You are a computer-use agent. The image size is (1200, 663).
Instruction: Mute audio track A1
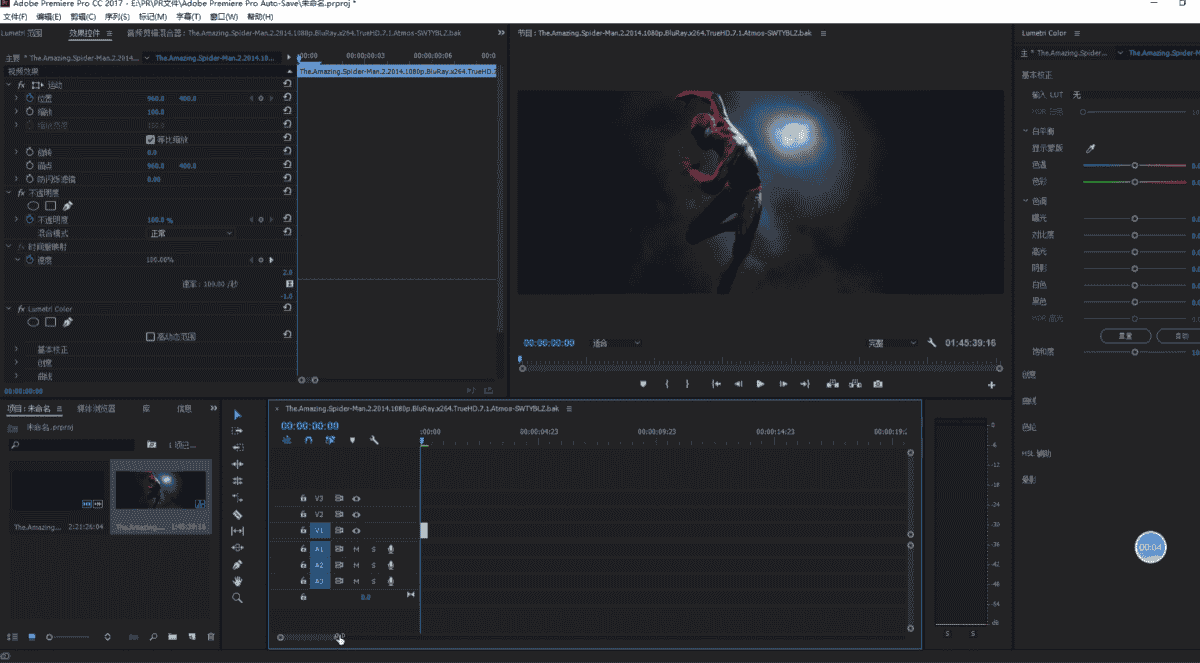coord(356,548)
